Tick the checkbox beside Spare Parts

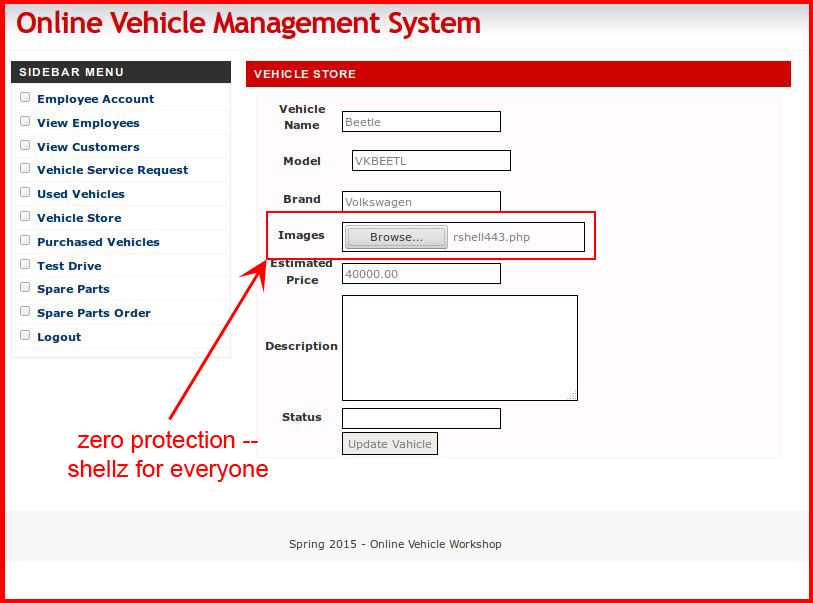[25, 287]
